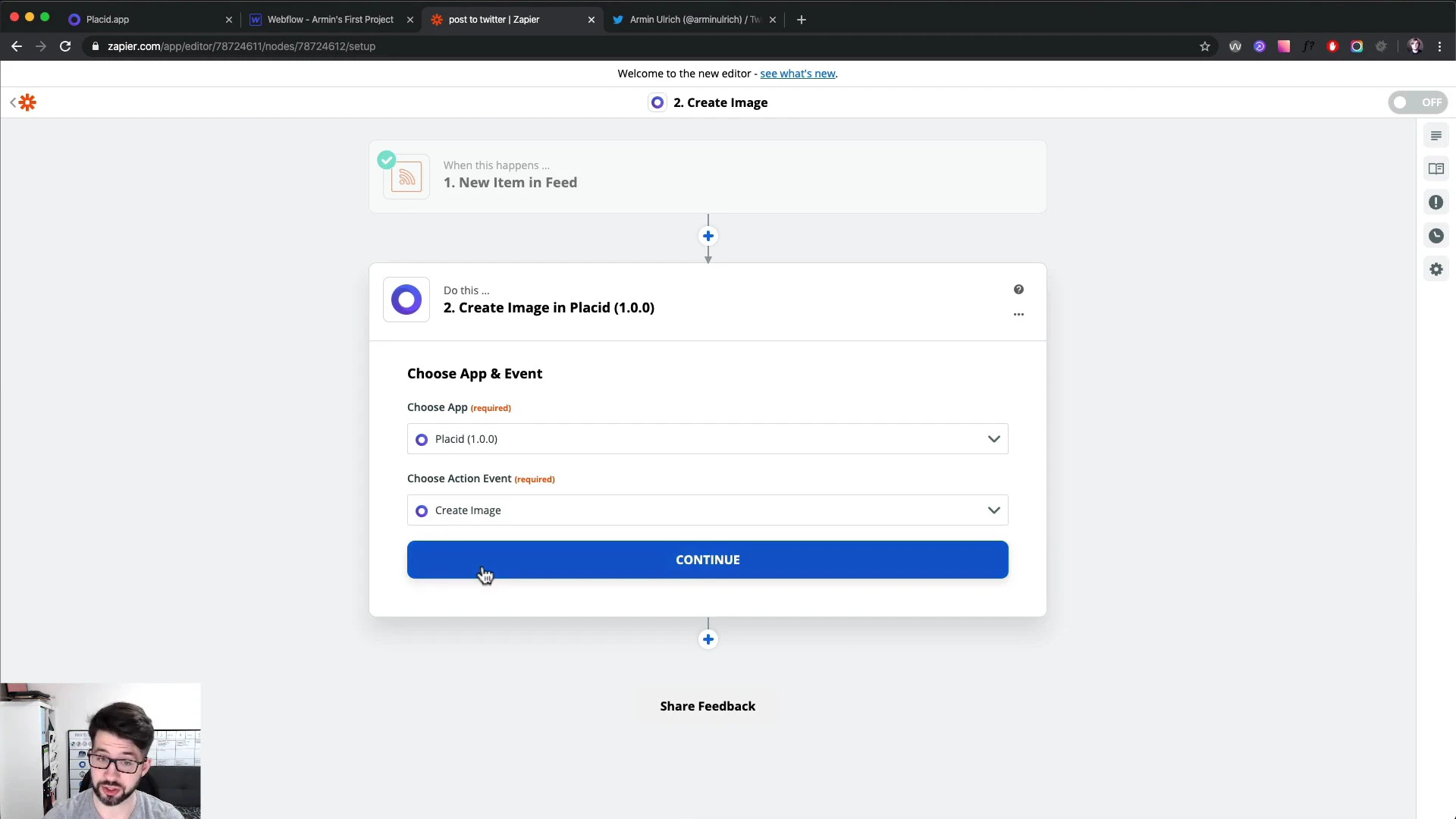The width and height of the screenshot is (1456, 819).
Task: Add a step below Create Image
Action: 708,639
